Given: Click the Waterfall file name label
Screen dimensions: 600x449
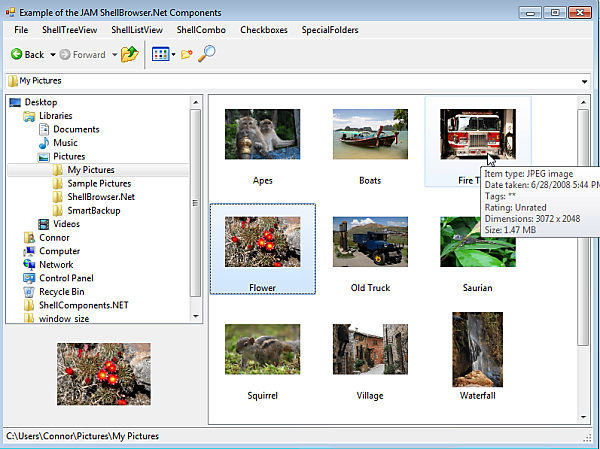Looking at the screenshot, I should (478, 396).
